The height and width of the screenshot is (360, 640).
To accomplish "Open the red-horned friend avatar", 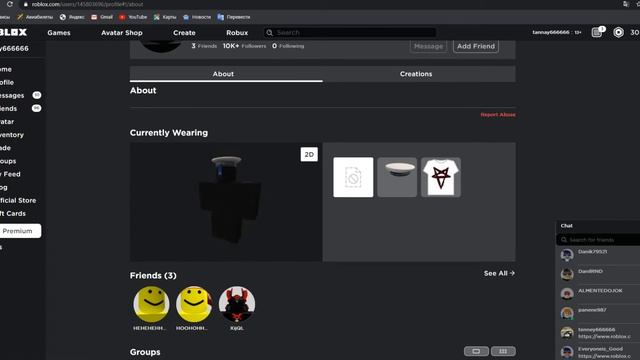I will tap(237, 304).
